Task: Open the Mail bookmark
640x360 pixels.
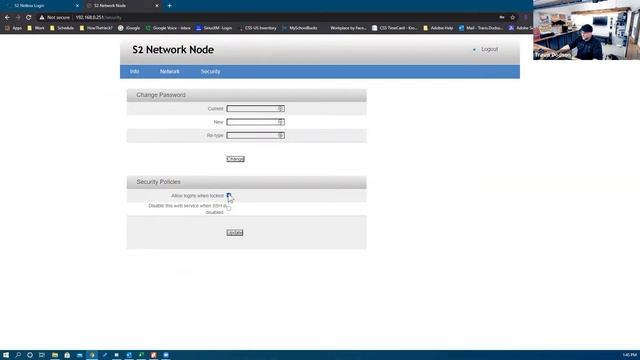Action: [481, 28]
